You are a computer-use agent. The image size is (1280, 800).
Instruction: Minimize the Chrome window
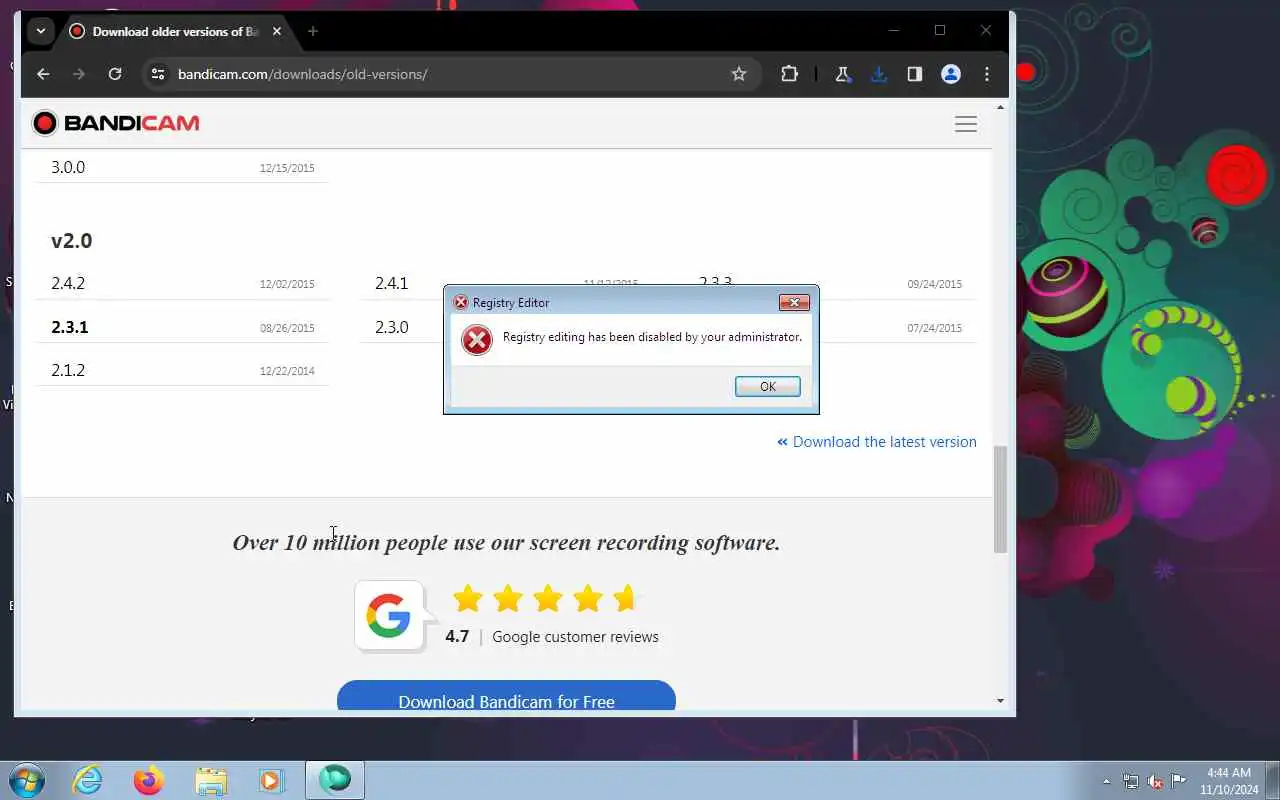pyautogui.click(x=894, y=30)
